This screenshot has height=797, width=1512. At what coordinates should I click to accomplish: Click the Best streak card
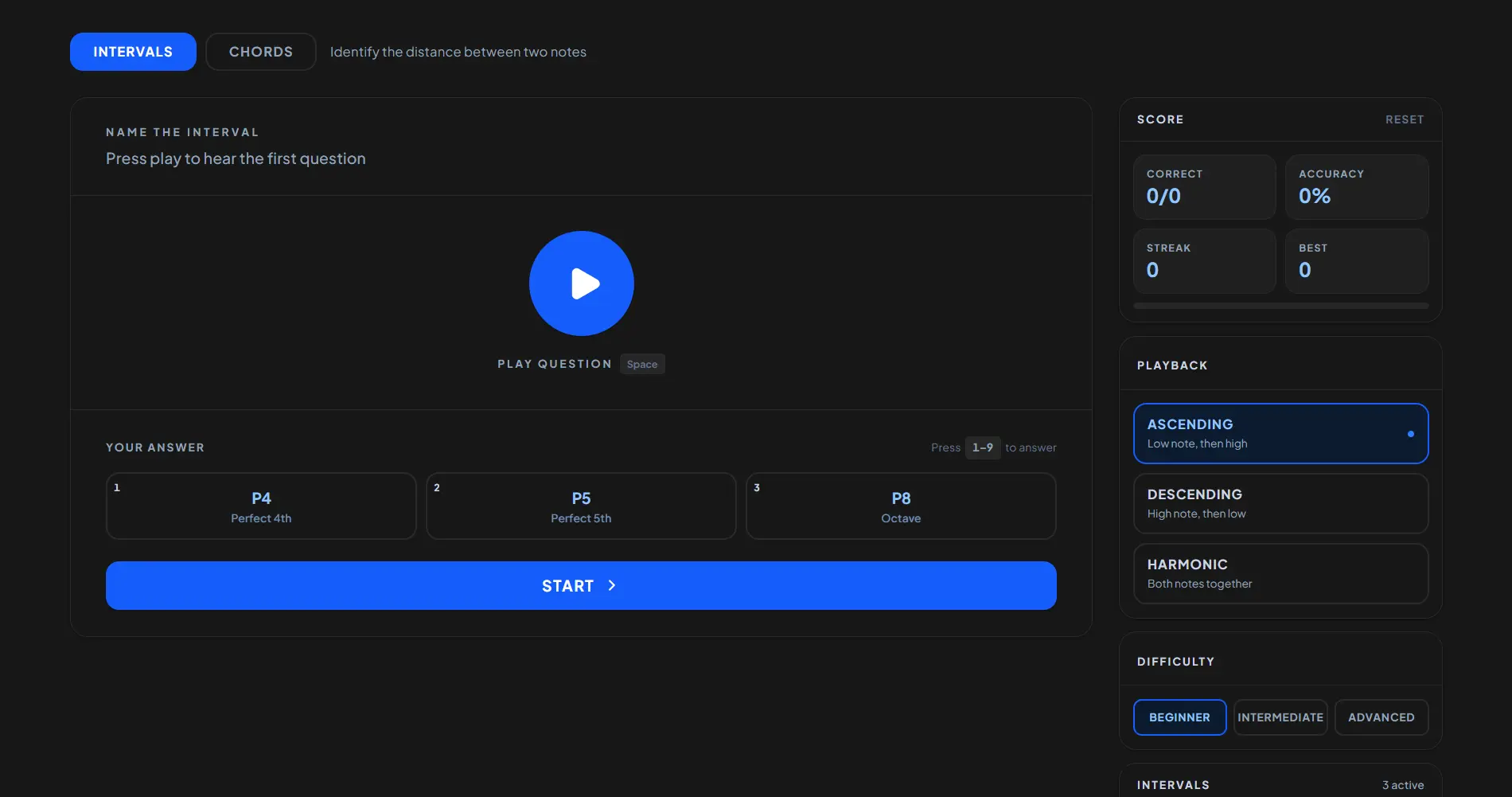click(1357, 261)
